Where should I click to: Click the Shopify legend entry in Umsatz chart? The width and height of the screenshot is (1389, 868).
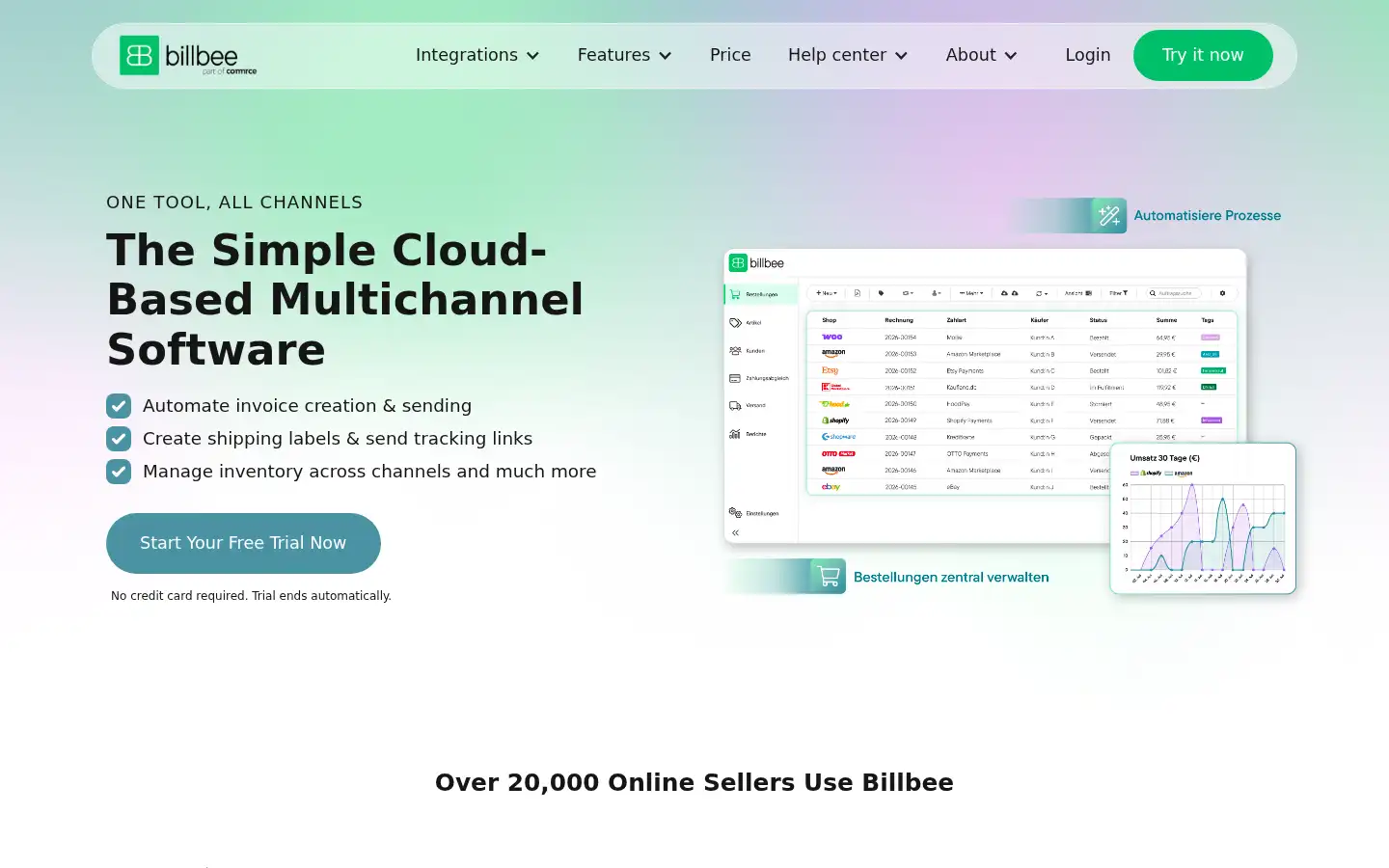(x=1146, y=474)
